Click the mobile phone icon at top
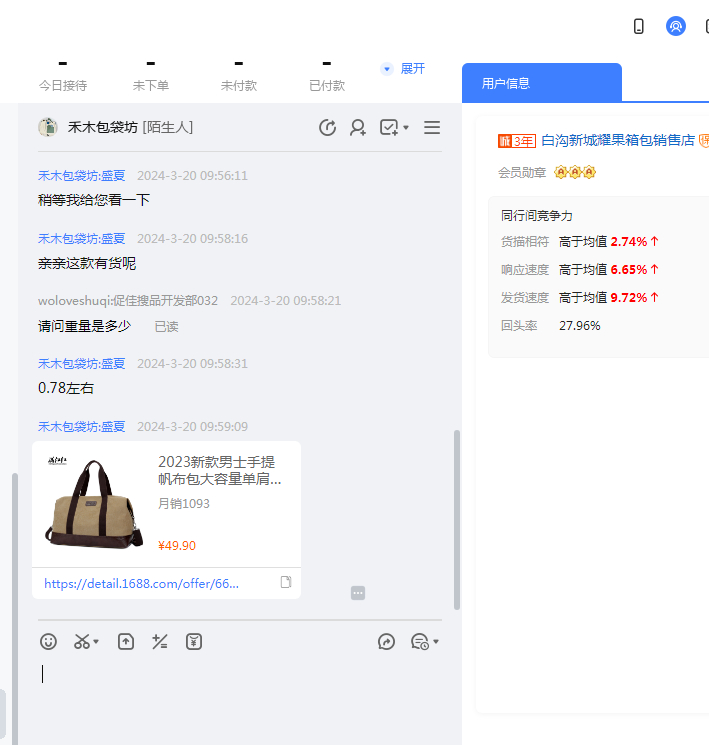The height and width of the screenshot is (745, 709). (x=639, y=26)
